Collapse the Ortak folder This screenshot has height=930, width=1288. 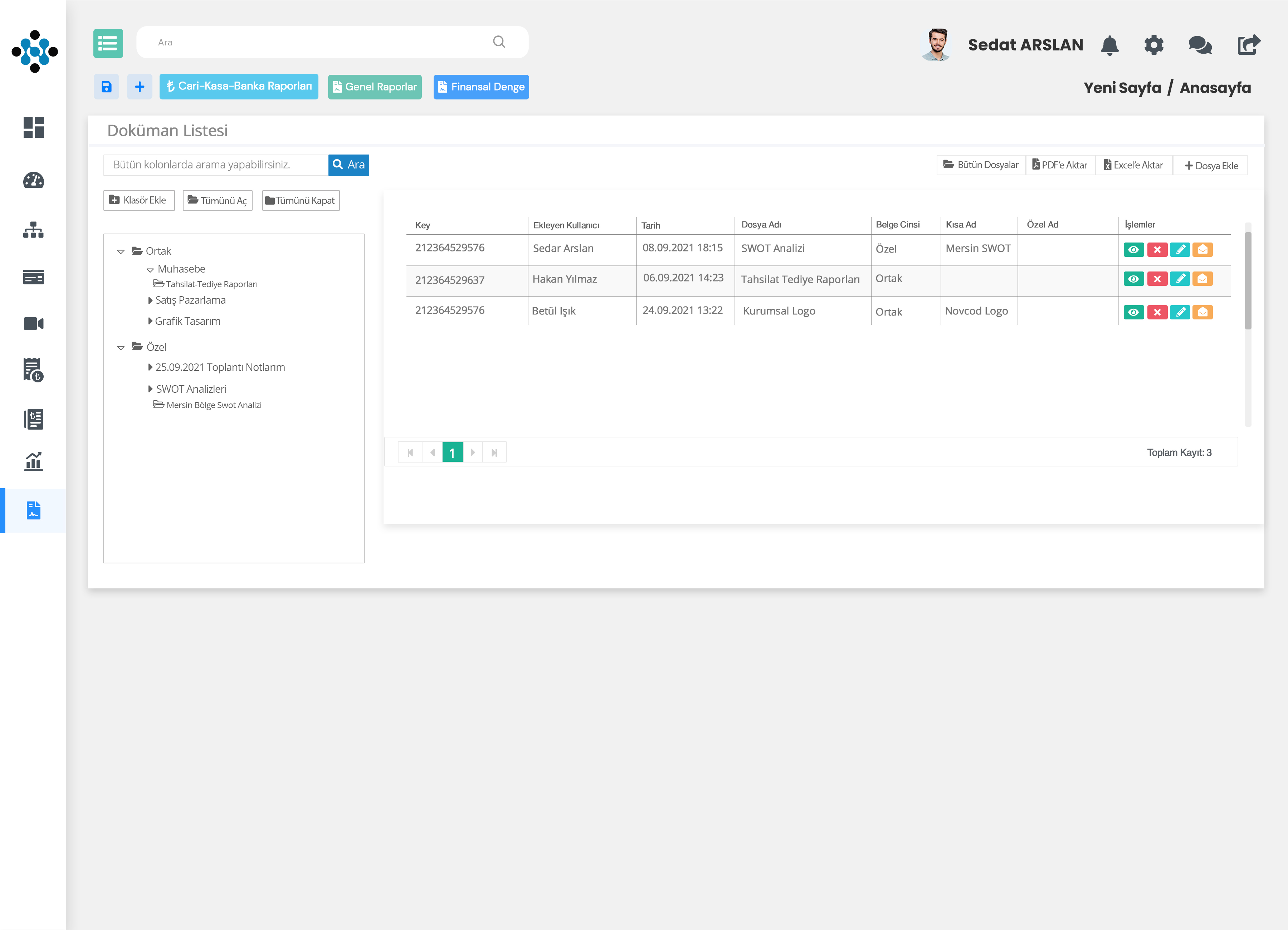121,251
